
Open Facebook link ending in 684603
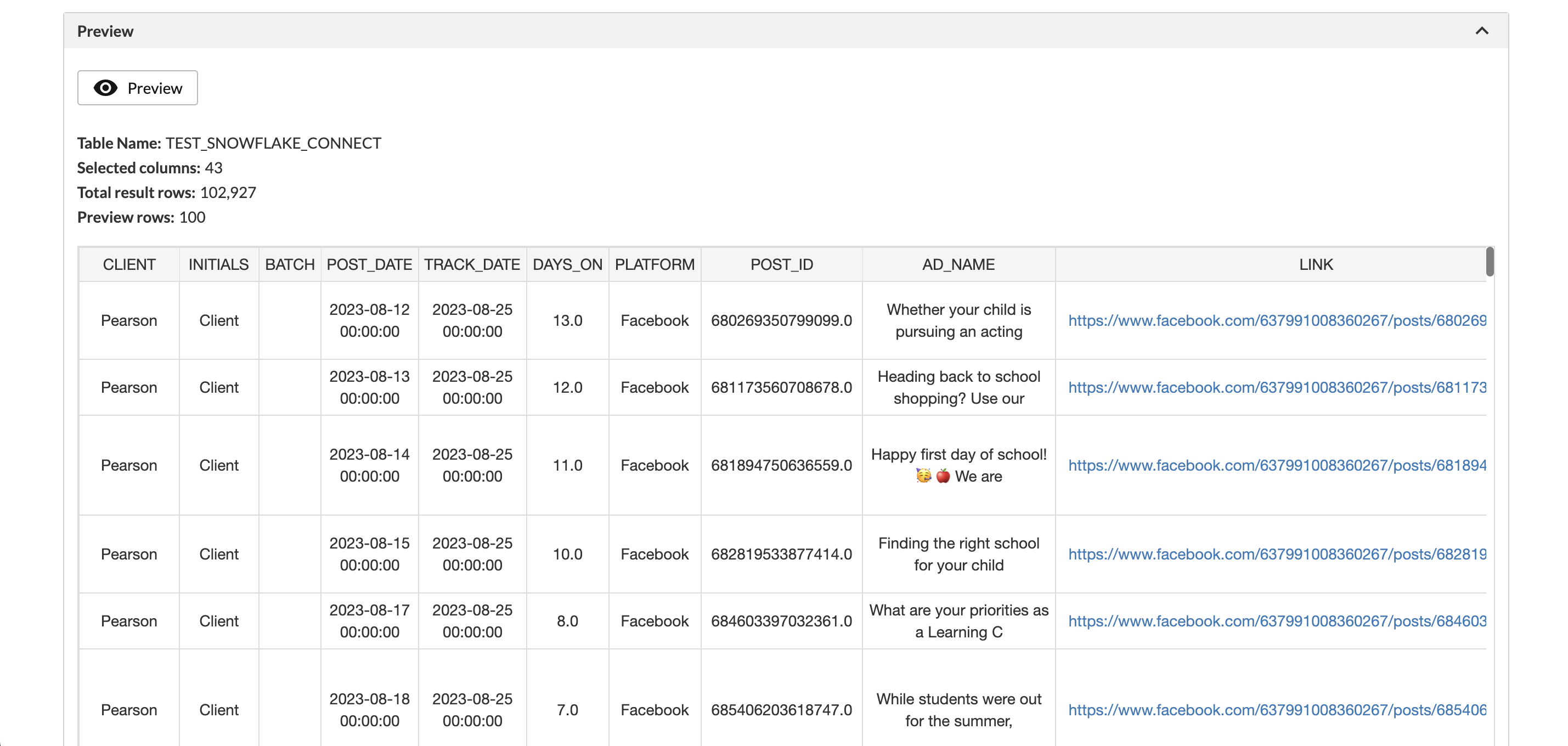1277,621
